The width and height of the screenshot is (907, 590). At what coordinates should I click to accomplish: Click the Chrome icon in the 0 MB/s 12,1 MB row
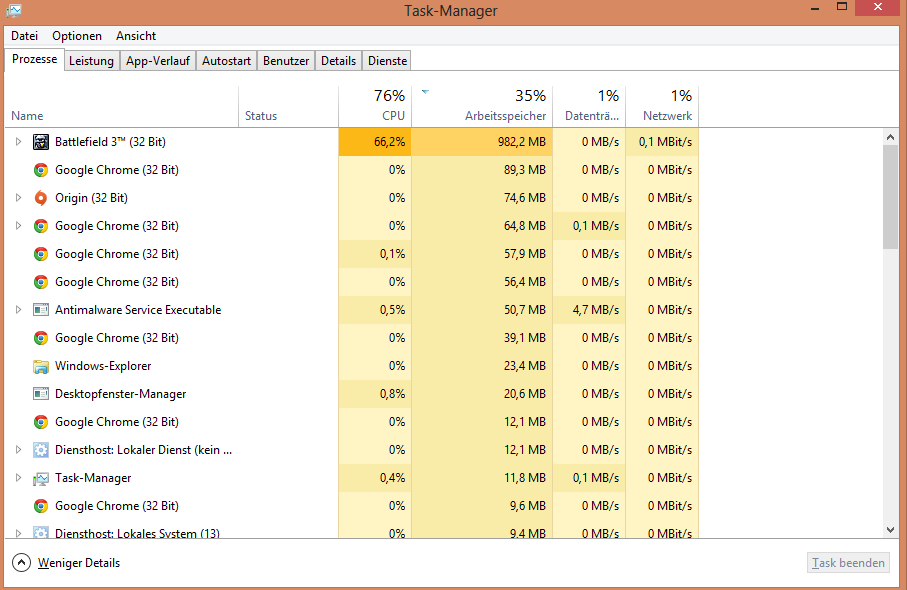tap(40, 422)
